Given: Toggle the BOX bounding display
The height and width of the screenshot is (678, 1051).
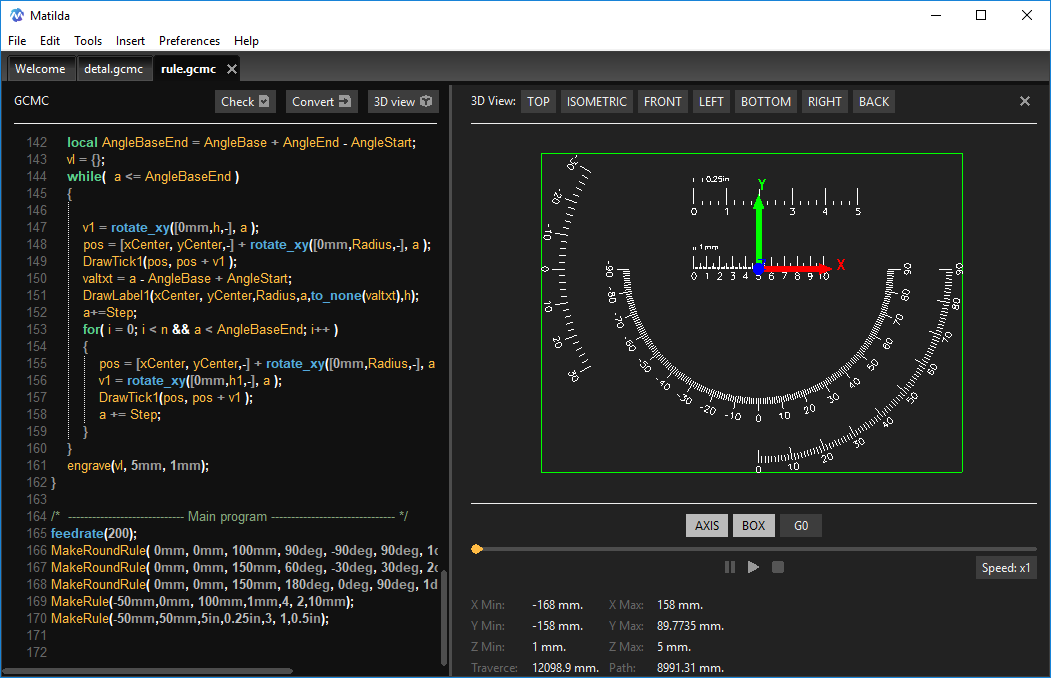Looking at the screenshot, I should coord(753,525).
